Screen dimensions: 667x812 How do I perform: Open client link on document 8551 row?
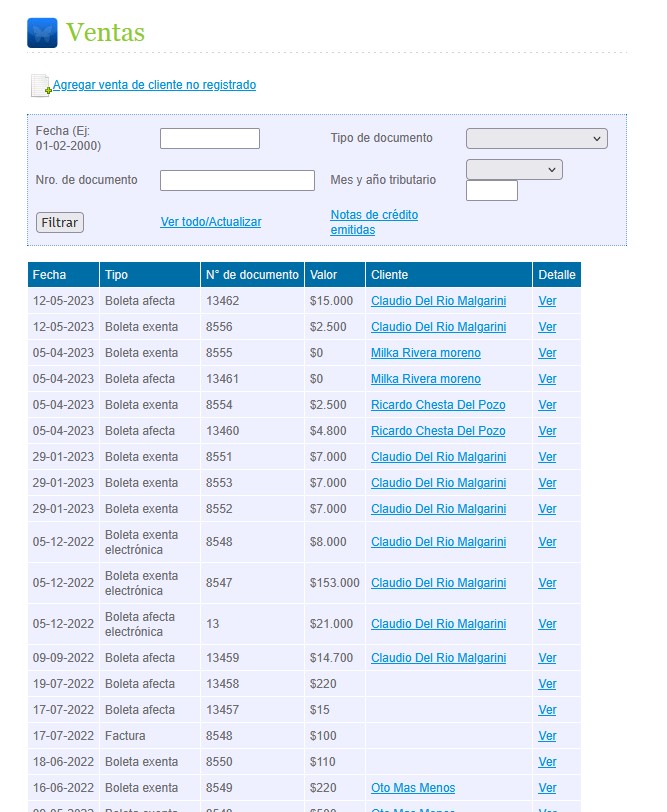tap(438, 457)
